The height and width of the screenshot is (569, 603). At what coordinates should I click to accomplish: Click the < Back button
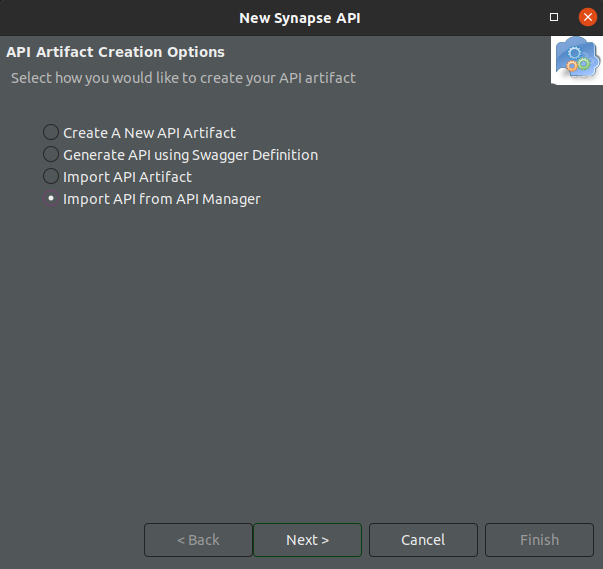[198, 540]
